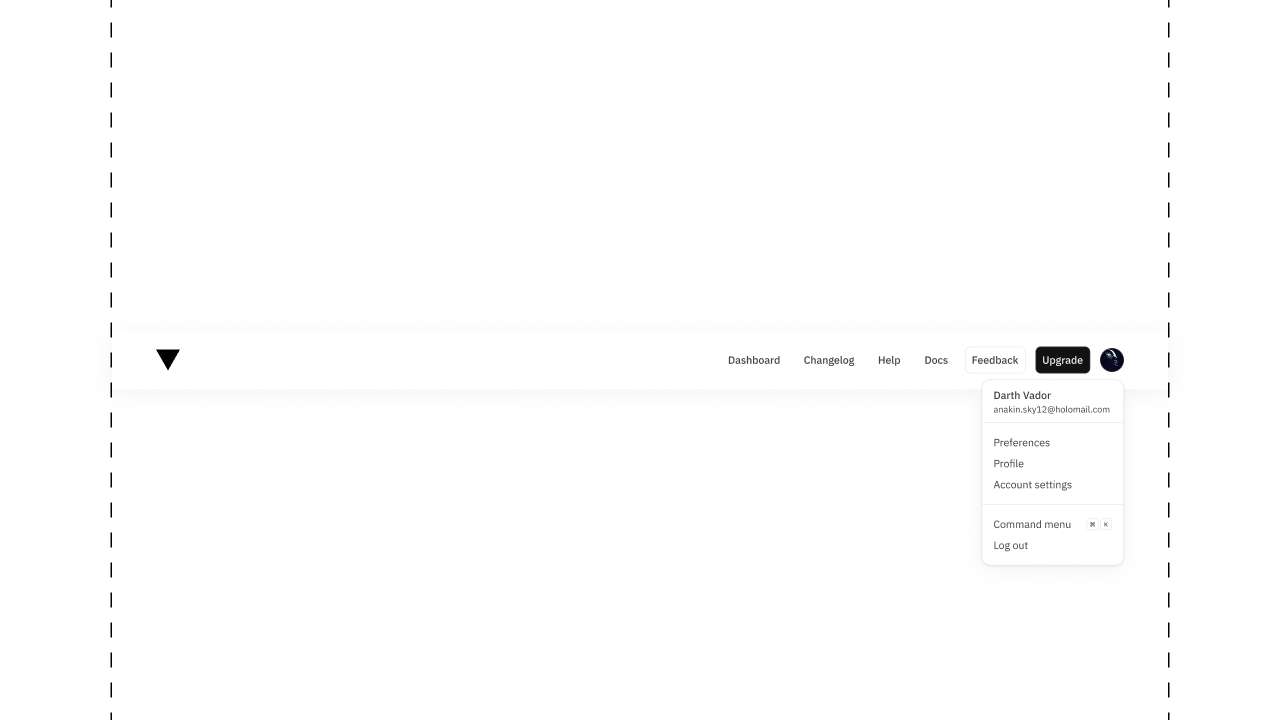Give Feedback using the Feedback button
1280x720 pixels.
click(x=994, y=360)
